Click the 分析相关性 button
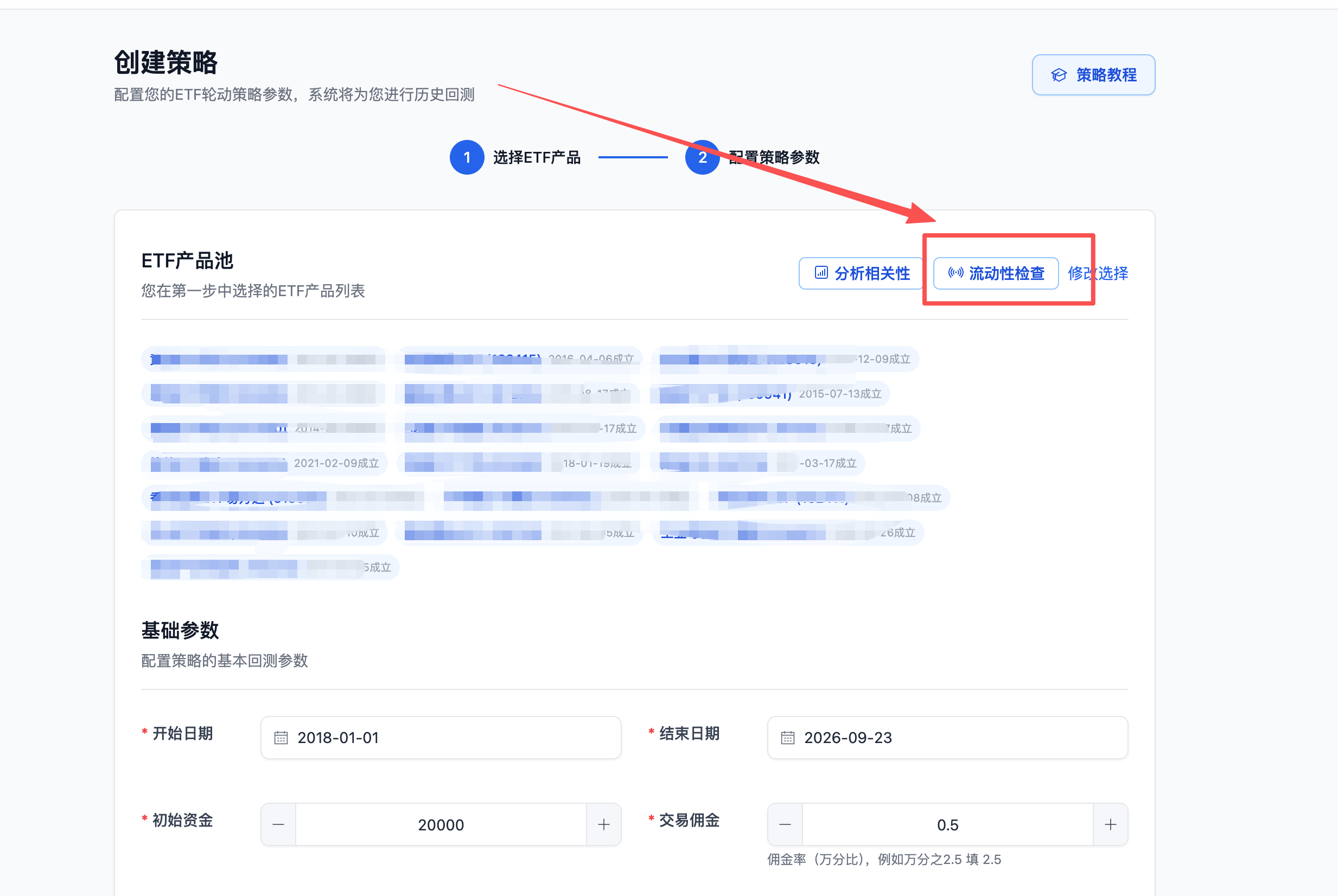1338x896 pixels. [861, 273]
